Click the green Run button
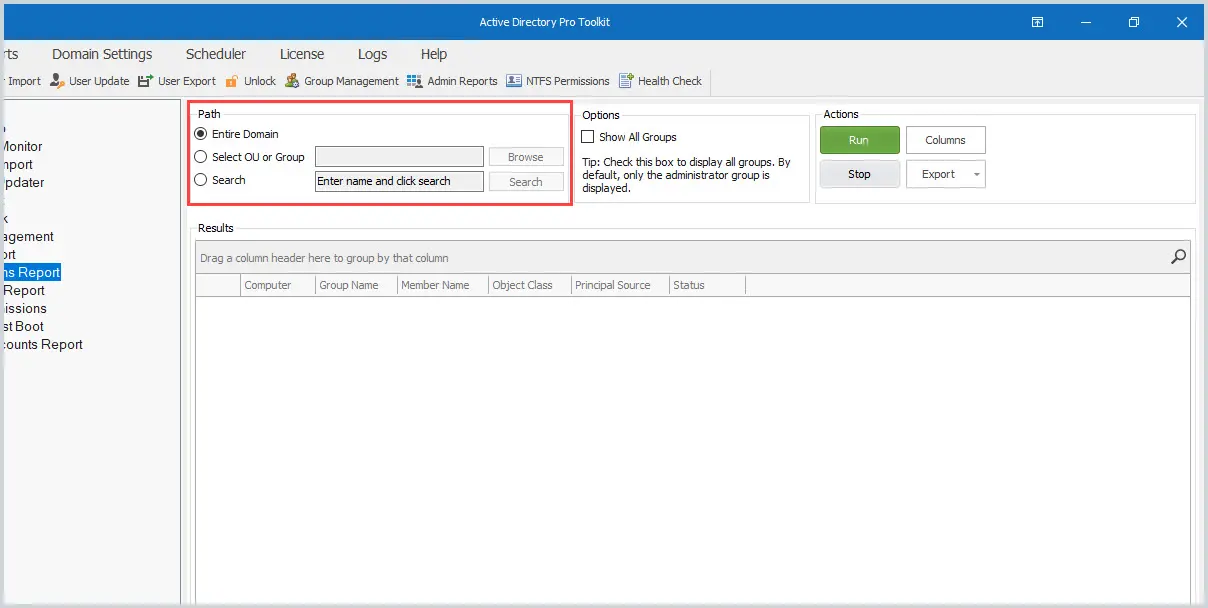 (860, 140)
